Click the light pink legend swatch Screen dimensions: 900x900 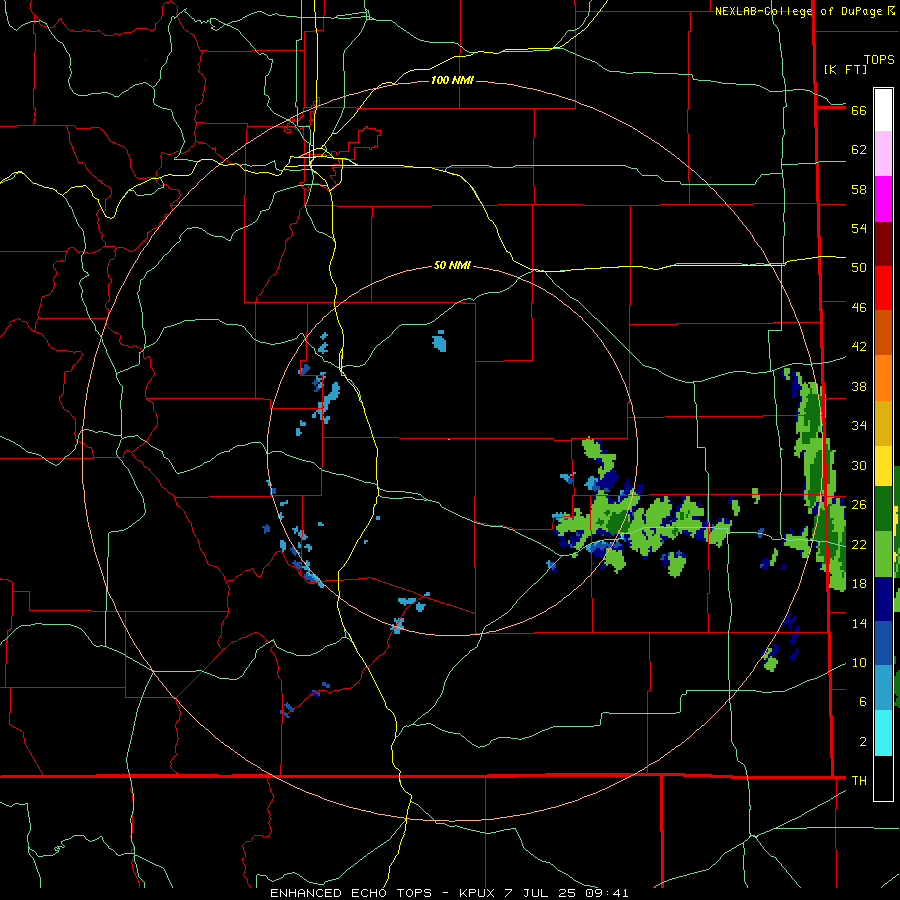coord(883,153)
